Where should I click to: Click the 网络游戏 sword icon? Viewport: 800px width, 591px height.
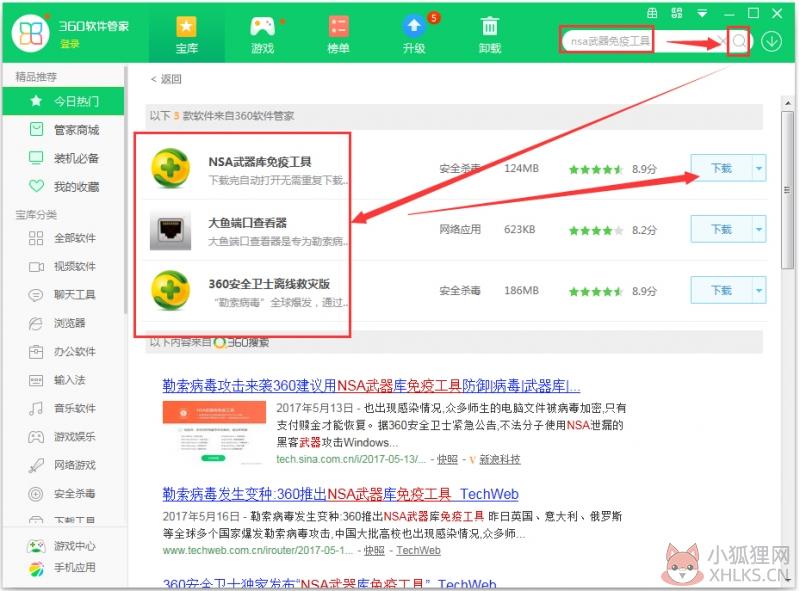36,465
